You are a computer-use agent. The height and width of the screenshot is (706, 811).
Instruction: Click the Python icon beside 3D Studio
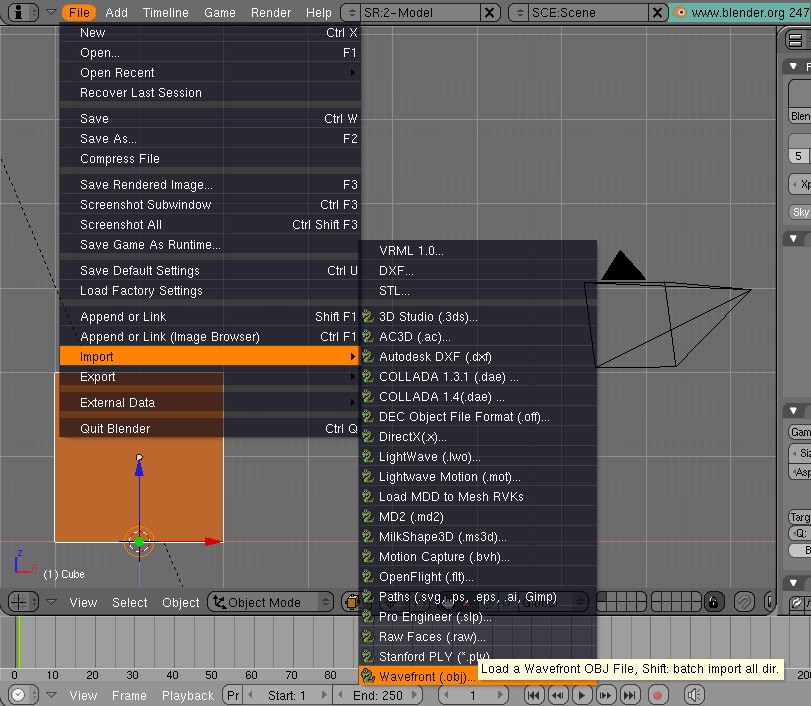coord(368,316)
